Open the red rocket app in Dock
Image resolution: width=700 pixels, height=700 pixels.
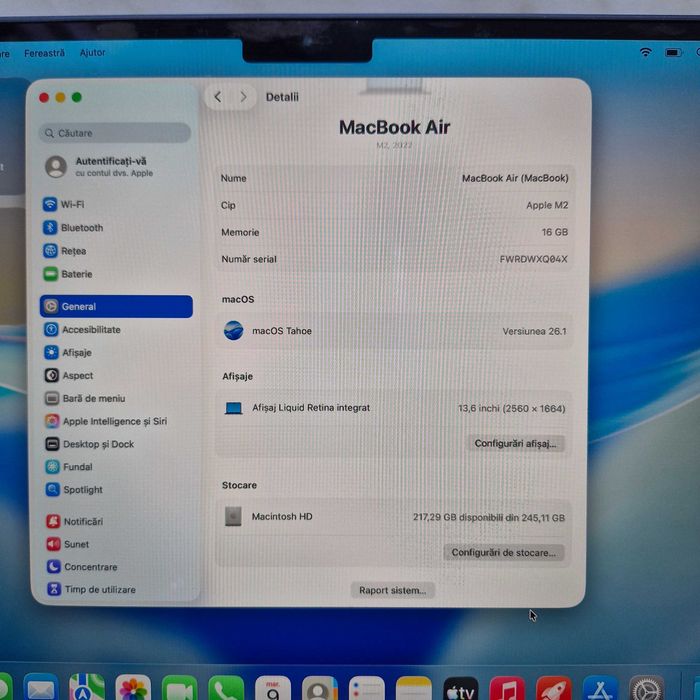tap(554, 689)
